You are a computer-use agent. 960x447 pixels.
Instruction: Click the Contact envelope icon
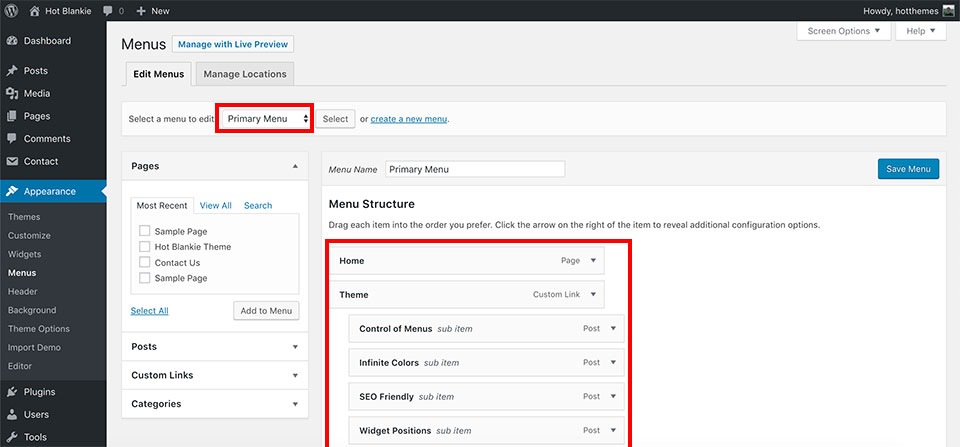12,161
